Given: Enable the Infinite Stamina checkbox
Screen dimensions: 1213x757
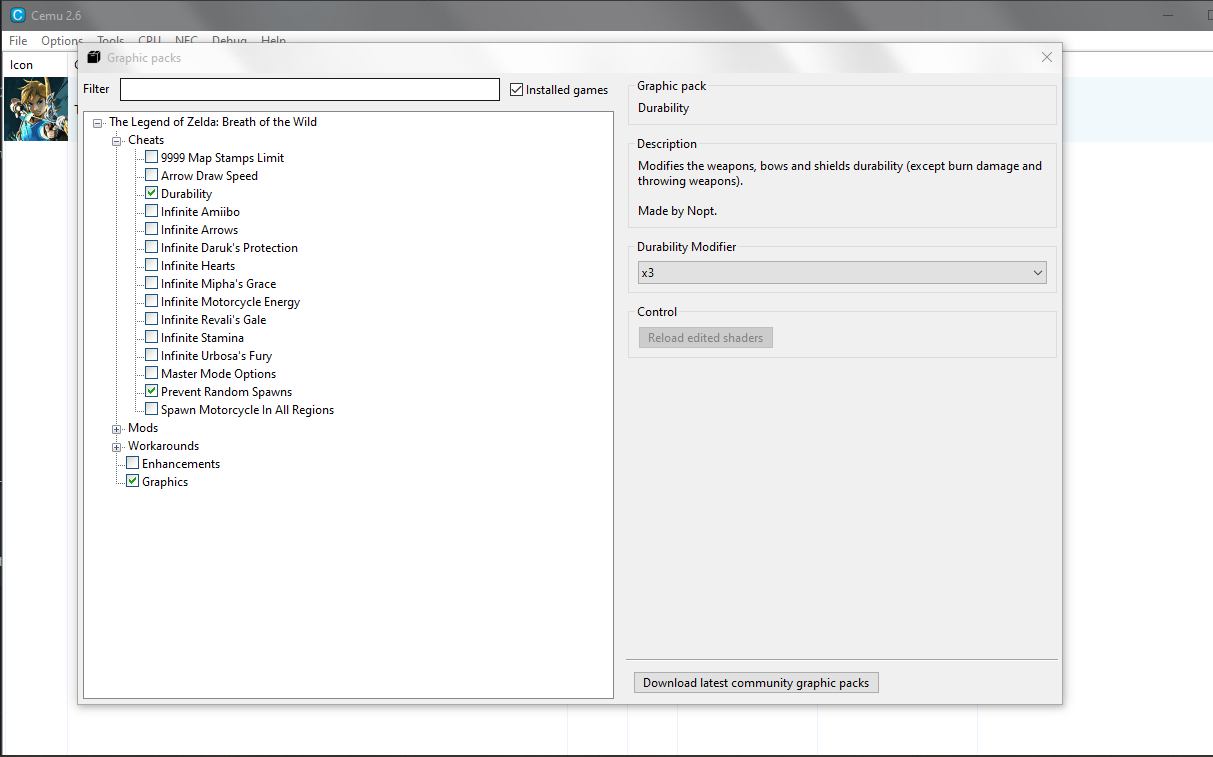Looking at the screenshot, I should (151, 337).
